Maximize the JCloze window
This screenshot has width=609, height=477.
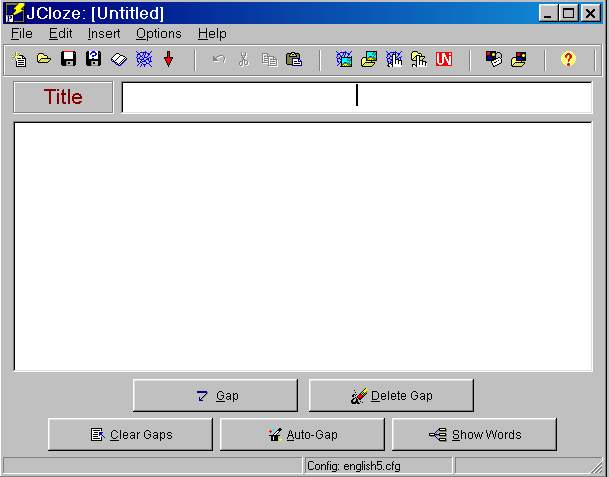pos(568,14)
